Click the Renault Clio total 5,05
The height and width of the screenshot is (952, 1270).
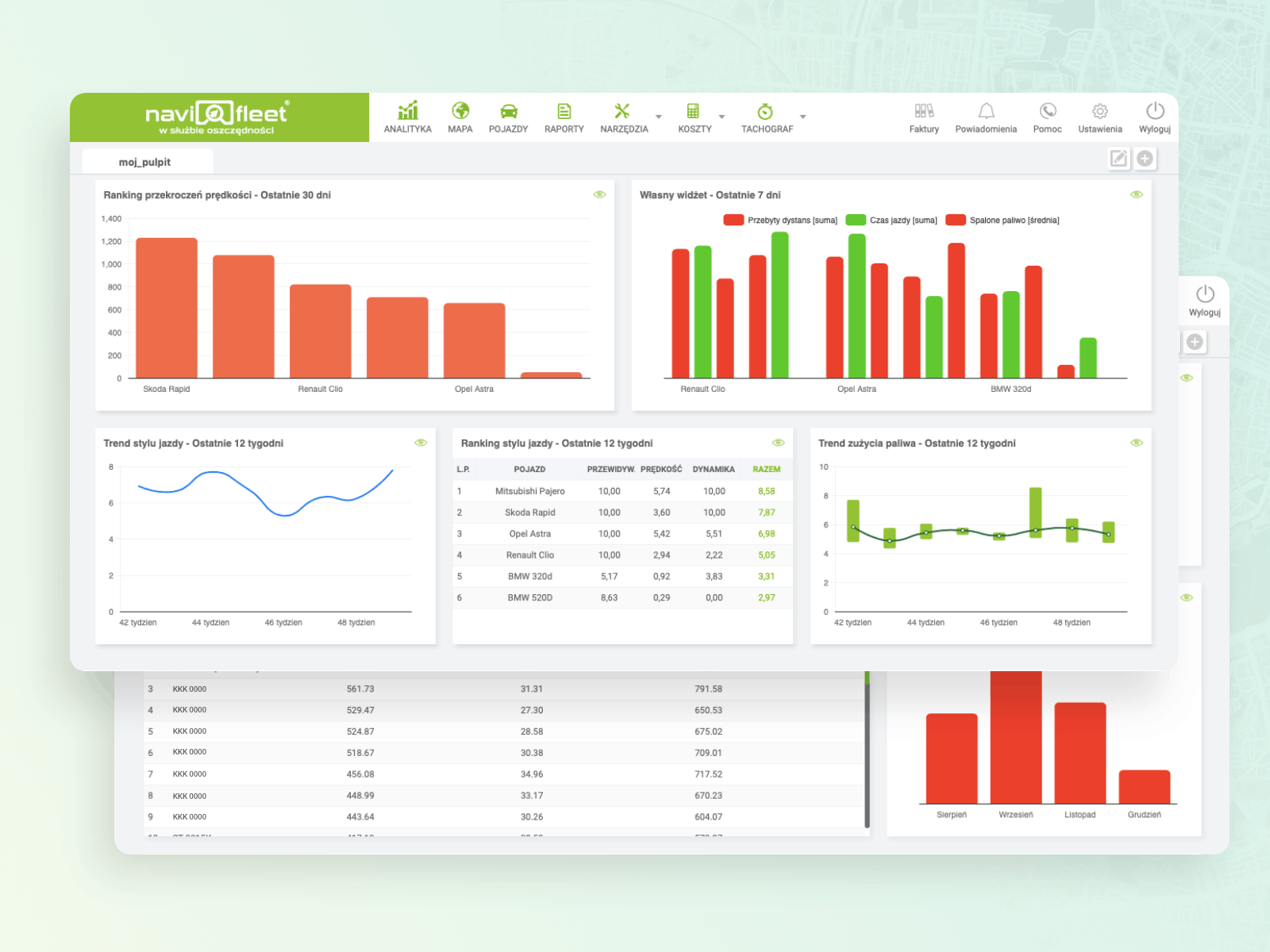767,555
